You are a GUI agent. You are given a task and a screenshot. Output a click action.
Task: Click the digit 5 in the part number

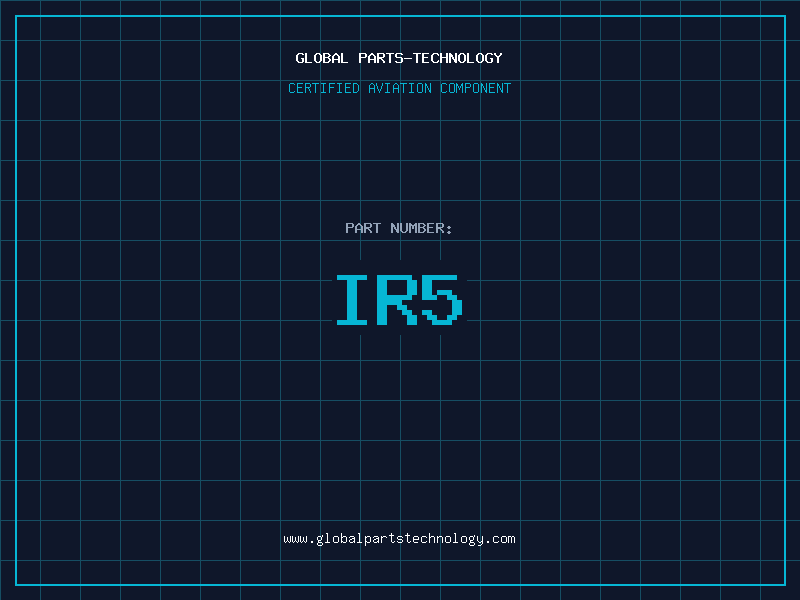click(442, 300)
